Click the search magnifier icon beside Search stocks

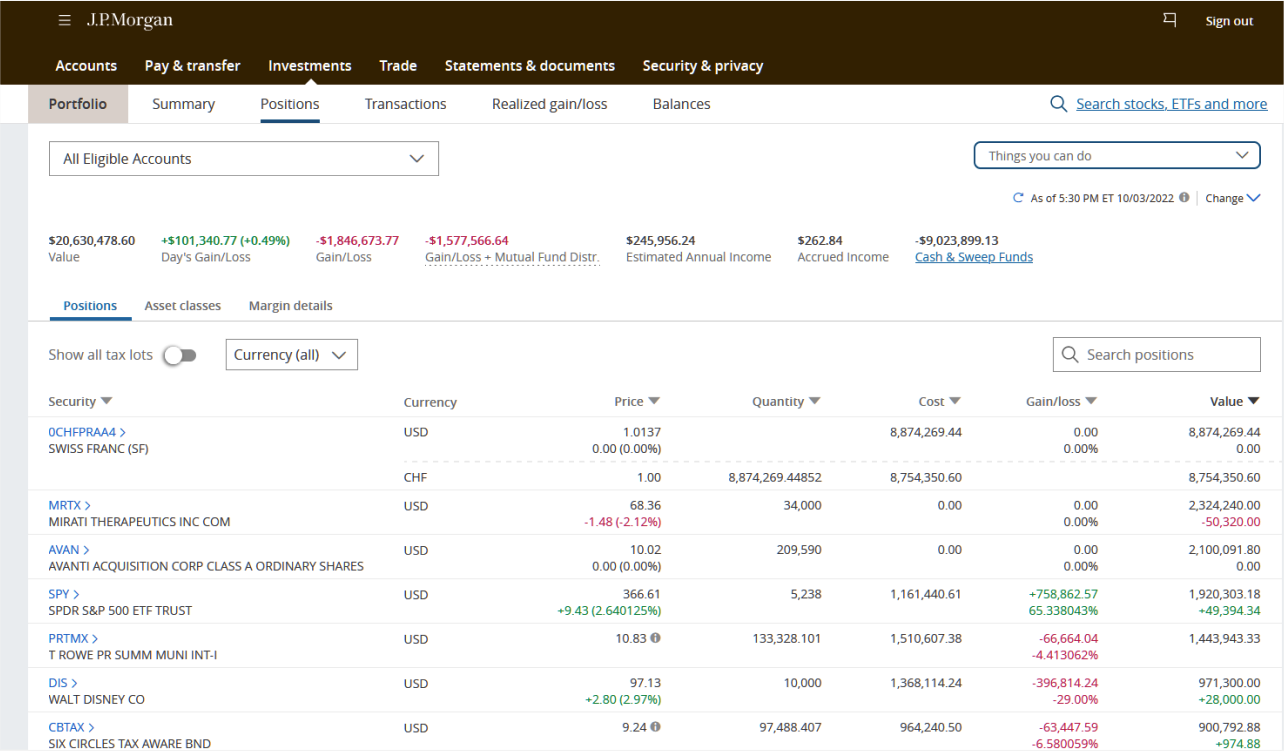pyautogui.click(x=1058, y=104)
